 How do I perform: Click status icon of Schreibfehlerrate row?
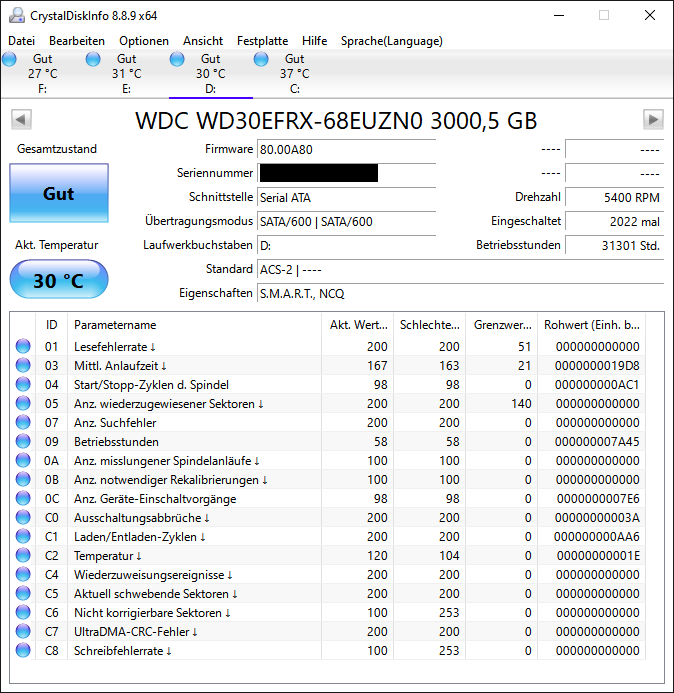coord(23,650)
